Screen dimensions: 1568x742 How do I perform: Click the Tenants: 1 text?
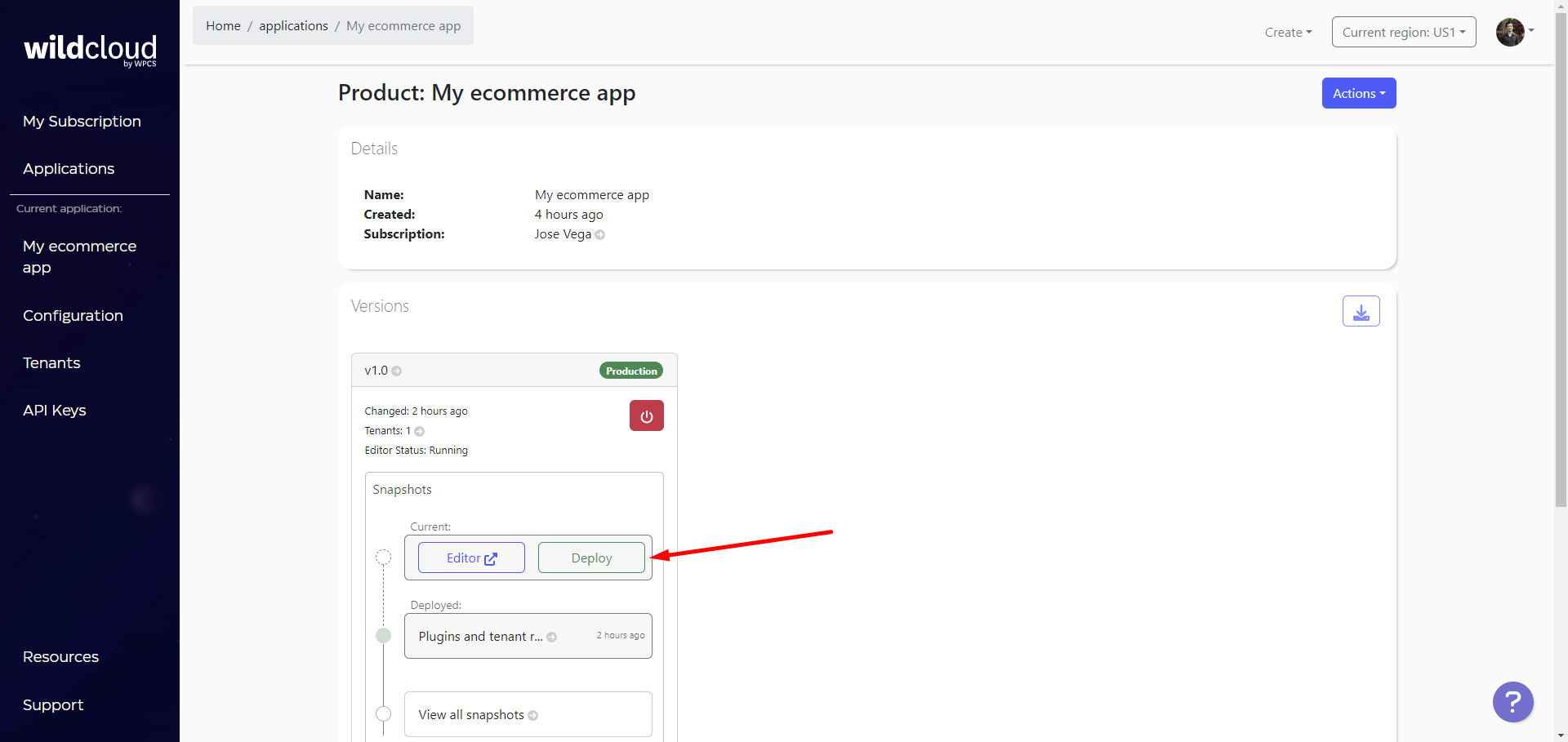(387, 430)
